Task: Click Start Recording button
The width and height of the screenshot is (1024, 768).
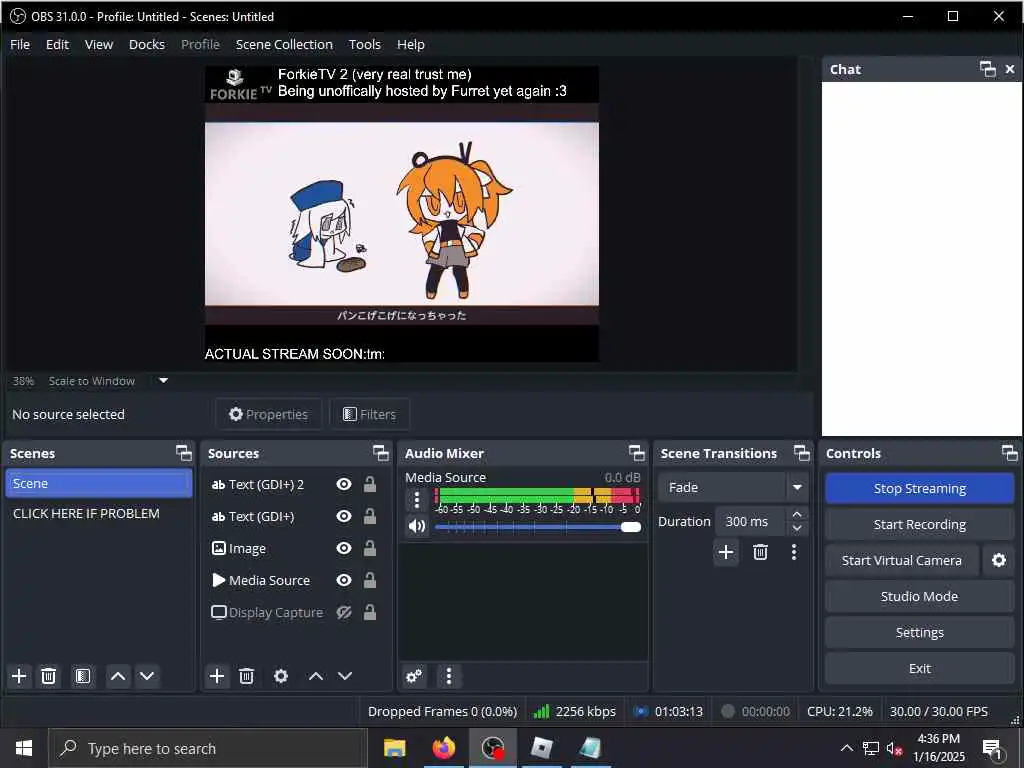Action: pyautogui.click(x=920, y=524)
